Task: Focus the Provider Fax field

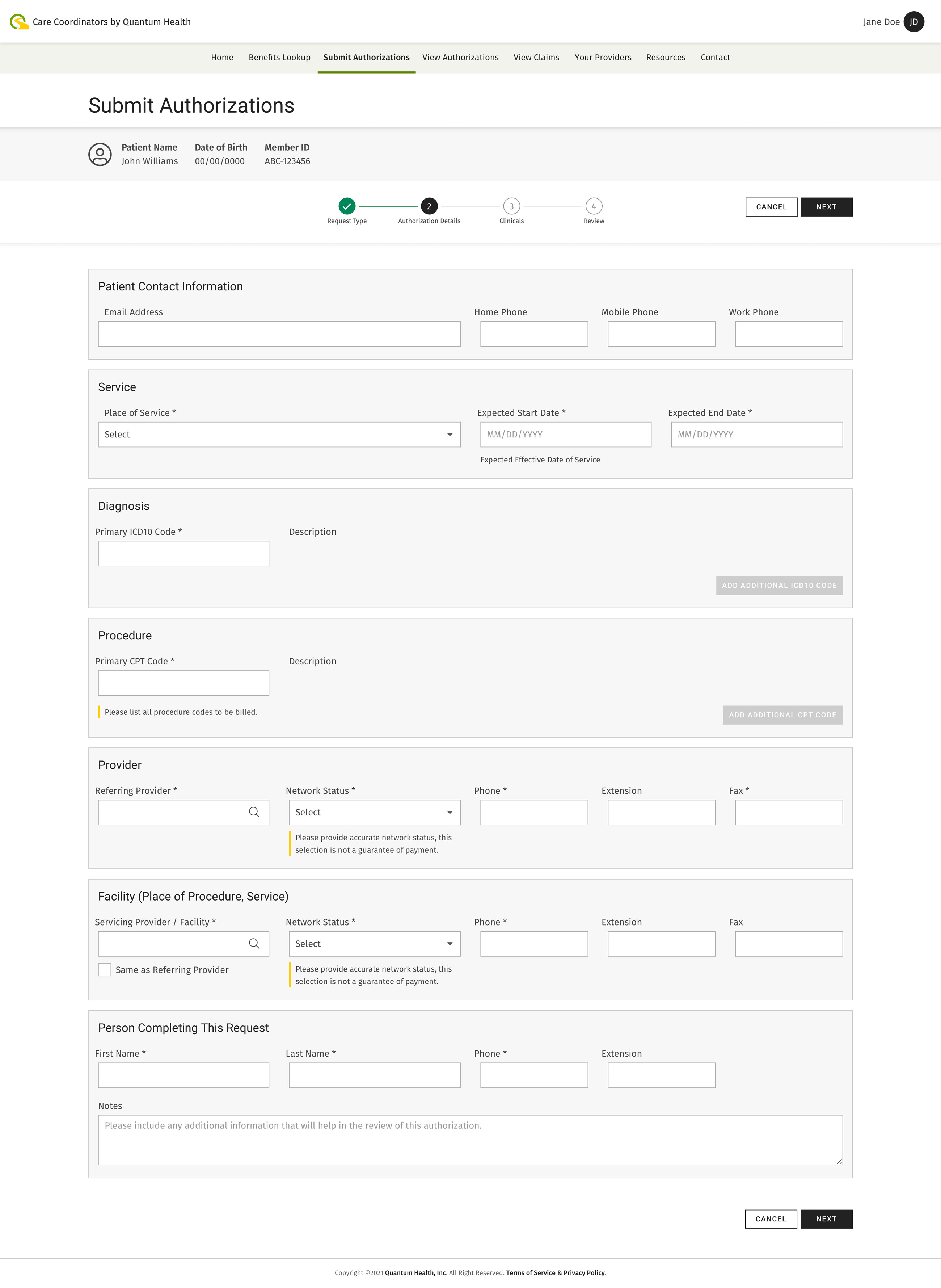Action: [x=789, y=812]
